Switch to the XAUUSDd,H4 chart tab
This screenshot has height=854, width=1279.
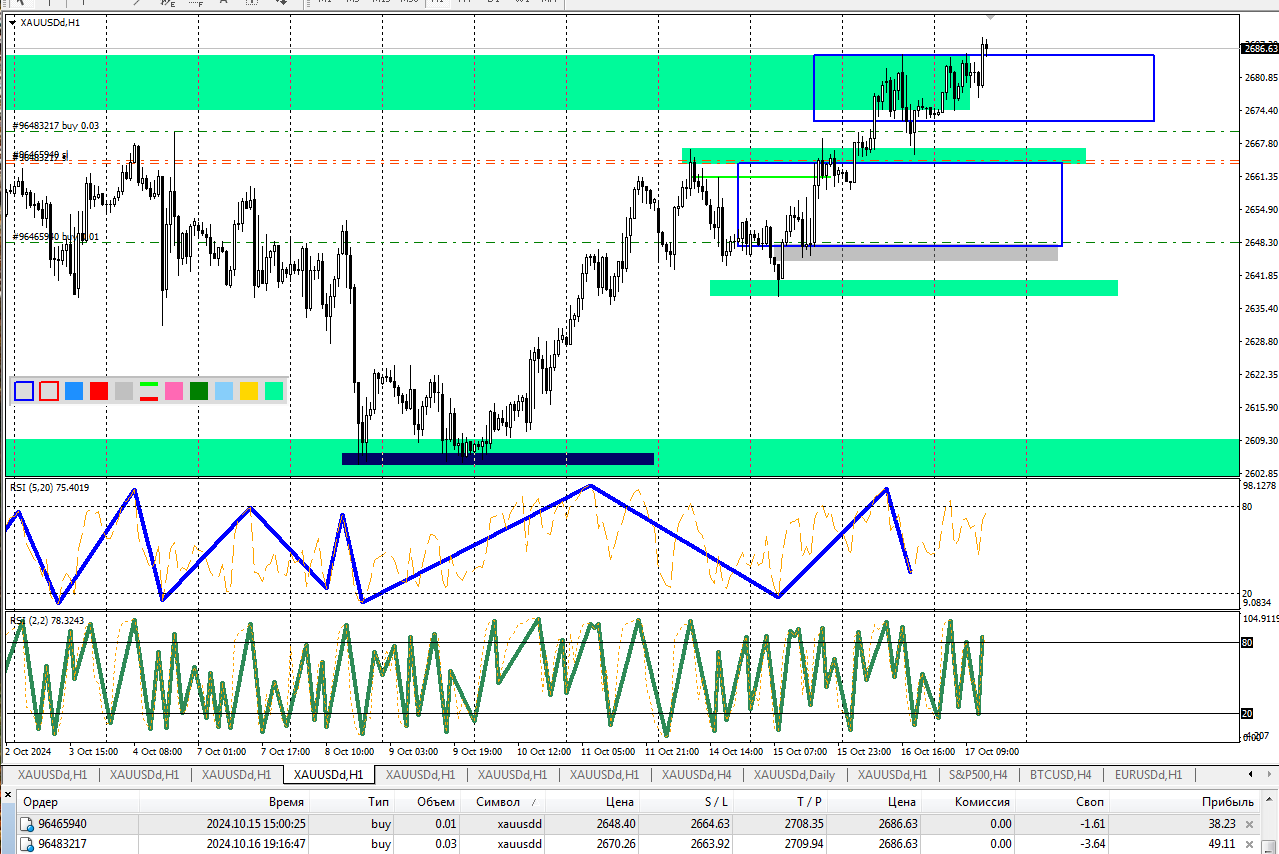click(x=696, y=775)
